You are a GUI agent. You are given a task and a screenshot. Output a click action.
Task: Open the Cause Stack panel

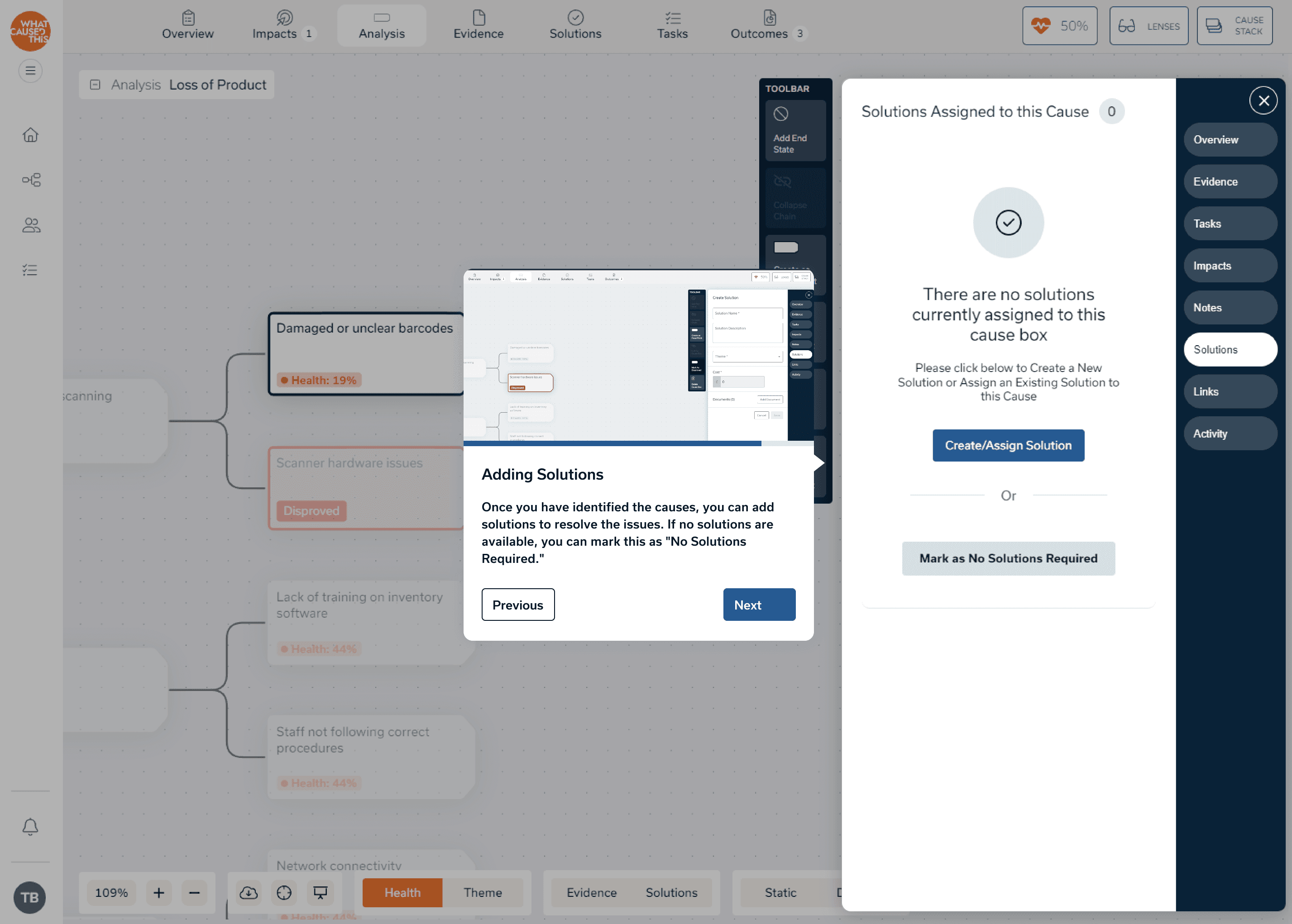pos(1234,26)
